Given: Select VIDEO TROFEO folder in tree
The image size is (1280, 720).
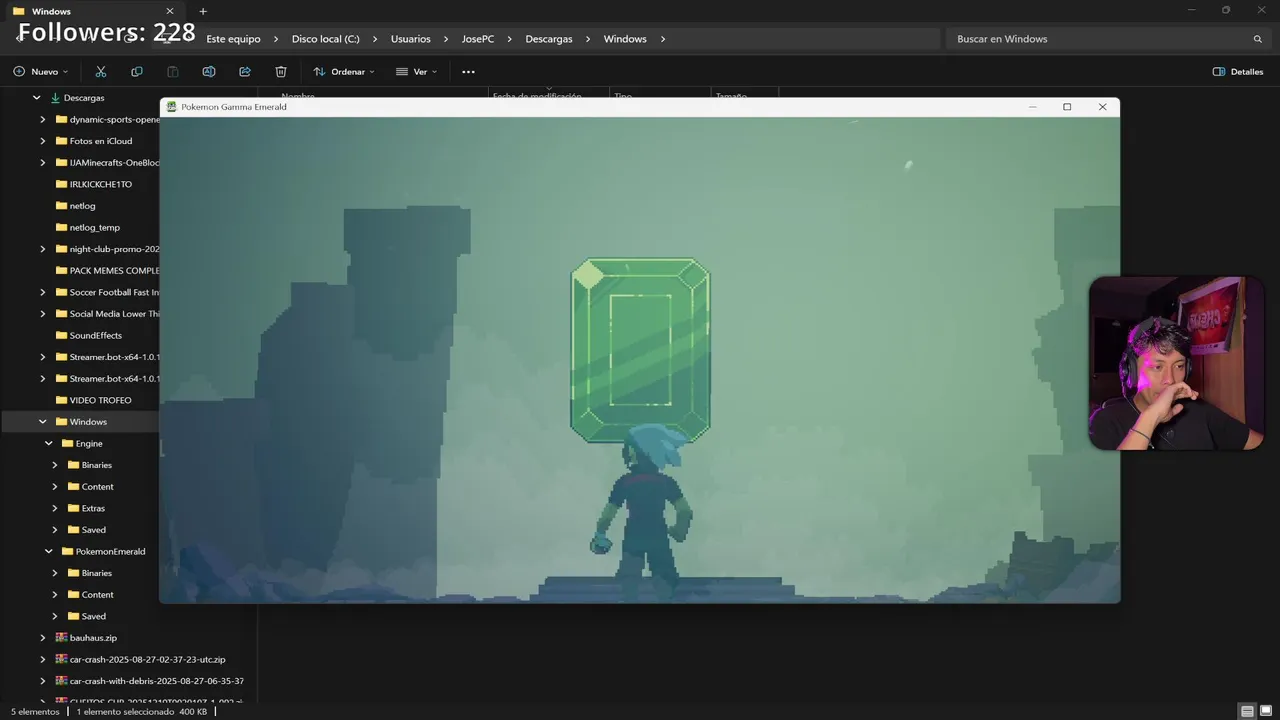Looking at the screenshot, I should [100, 401].
